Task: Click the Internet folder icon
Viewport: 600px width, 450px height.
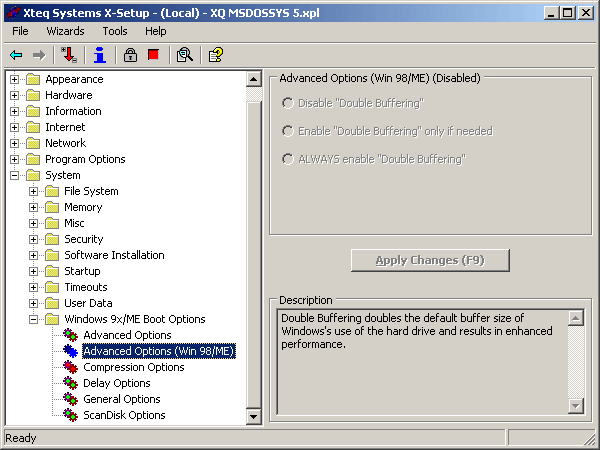Action: [33, 127]
